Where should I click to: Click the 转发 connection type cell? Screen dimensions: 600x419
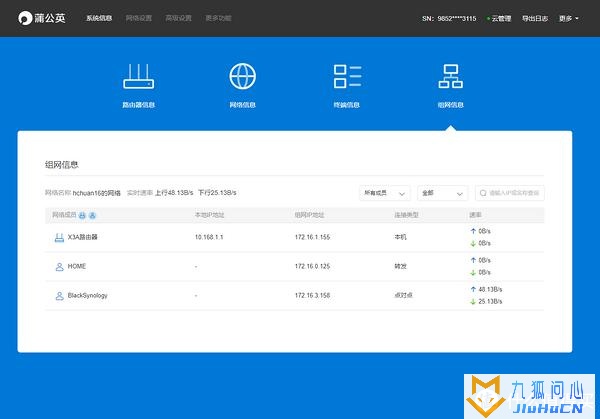click(400, 266)
